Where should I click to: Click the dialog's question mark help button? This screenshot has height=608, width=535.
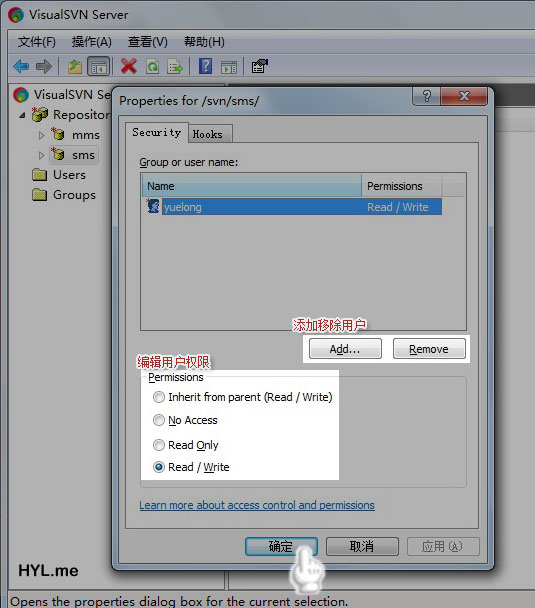point(426,96)
